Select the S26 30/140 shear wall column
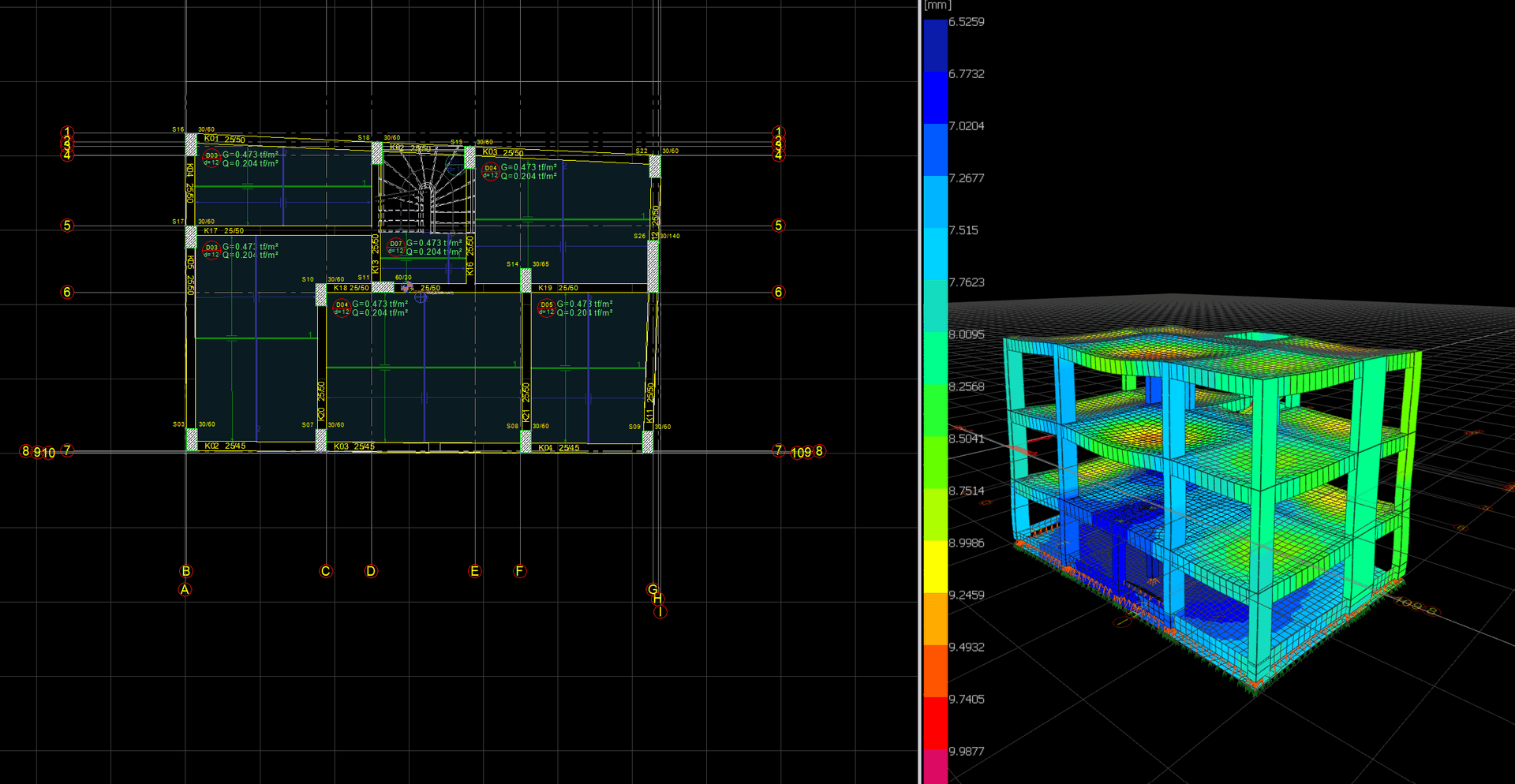 (x=653, y=266)
